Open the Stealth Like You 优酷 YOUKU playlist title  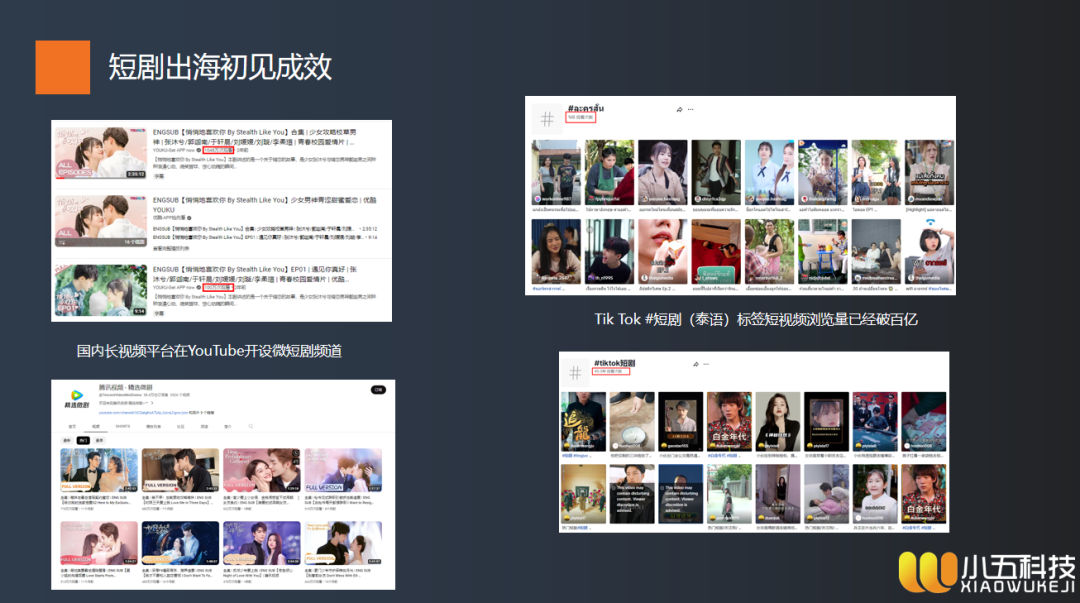264,205
